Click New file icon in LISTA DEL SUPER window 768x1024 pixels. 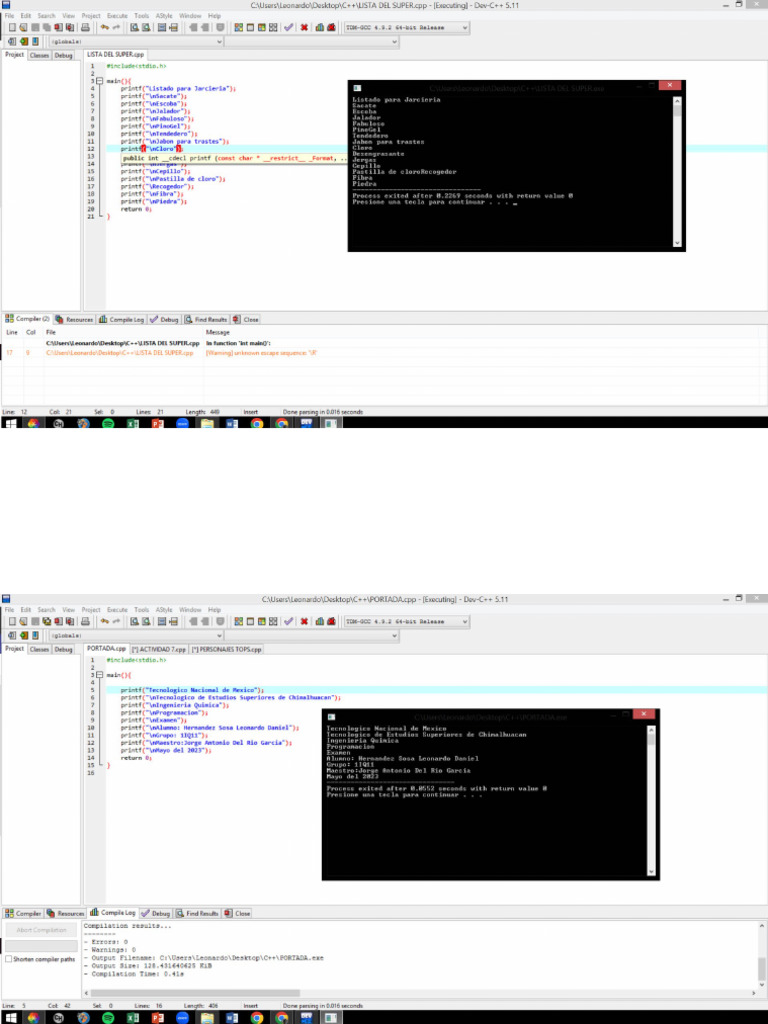12,27
